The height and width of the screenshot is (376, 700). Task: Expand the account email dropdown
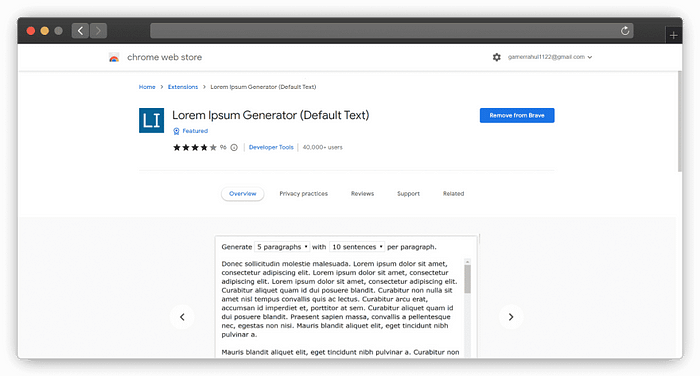coord(550,57)
